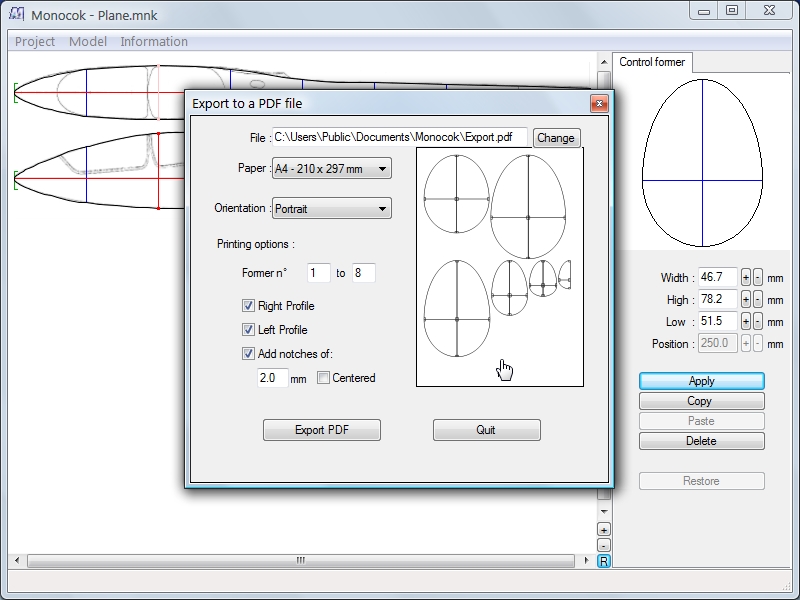800x600 pixels.
Task: Click the Low value field
Action: [x=718, y=321]
